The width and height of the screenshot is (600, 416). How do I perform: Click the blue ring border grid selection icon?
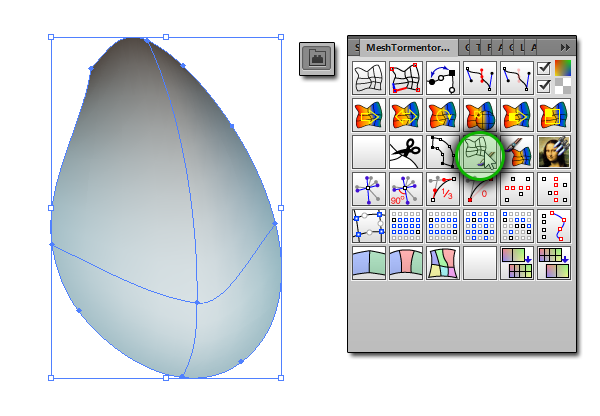[x=443, y=227]
